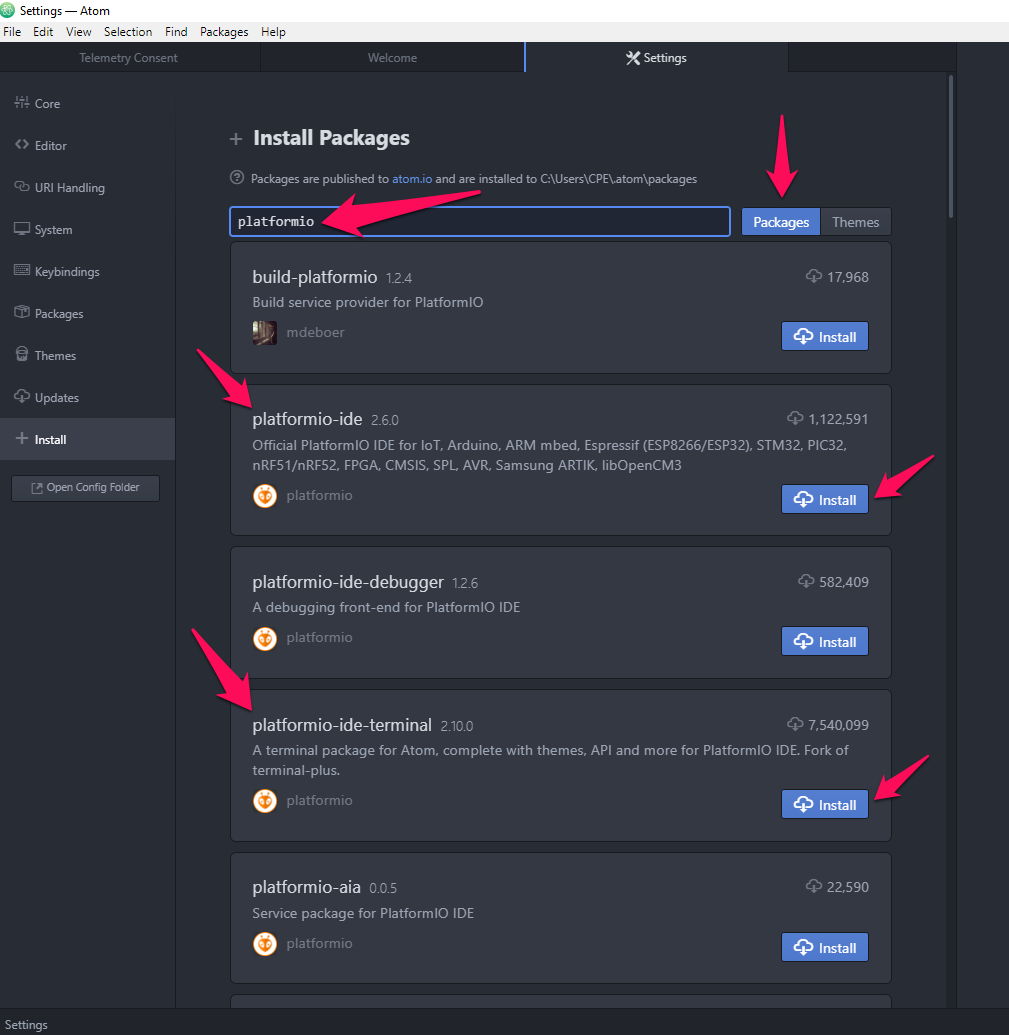Click the mdeboer author name
The height and width of the screenshot is (1035, 1009).
(x=315, y=332)
